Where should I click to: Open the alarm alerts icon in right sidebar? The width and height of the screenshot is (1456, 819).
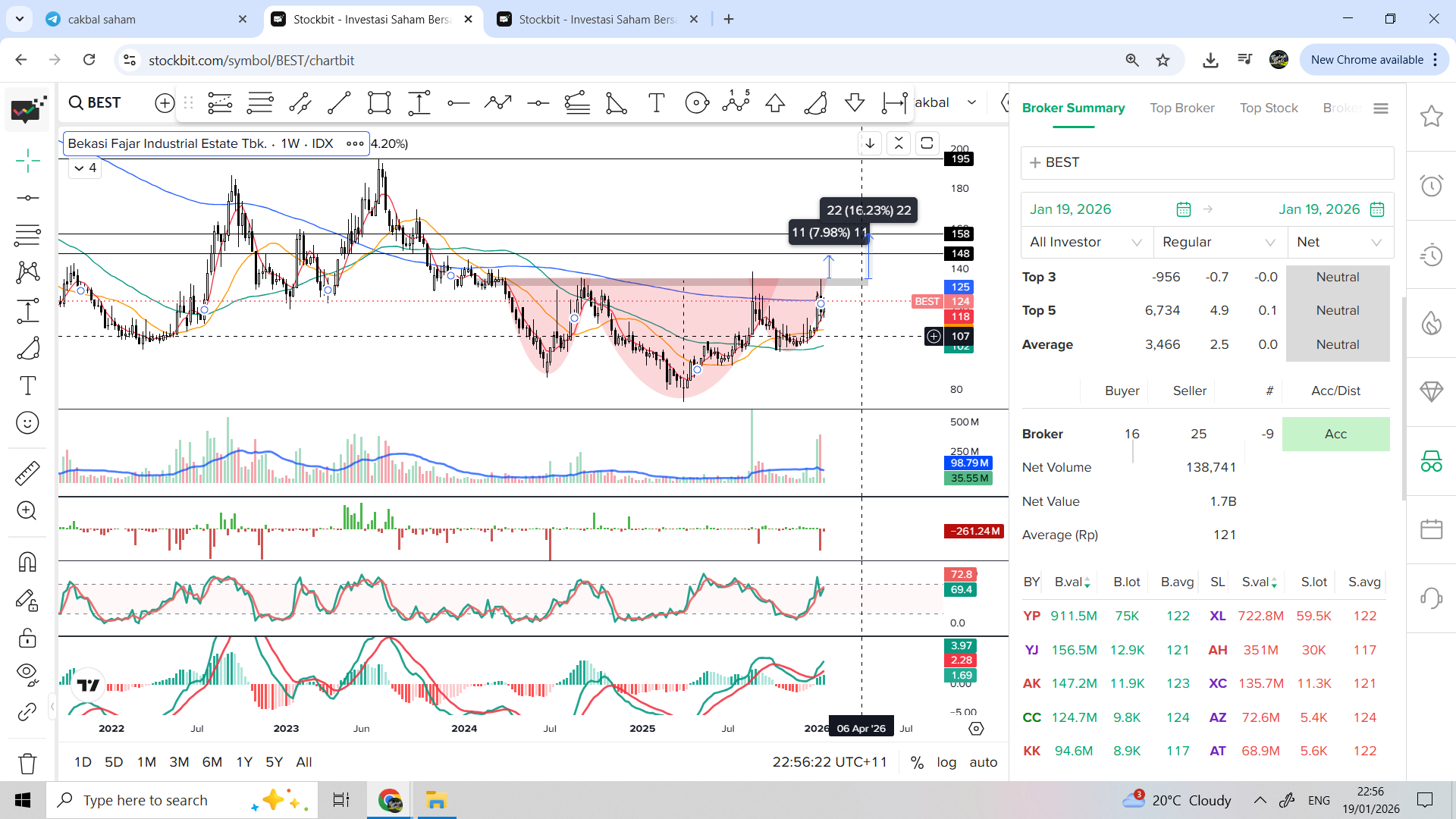click(1431, 186)
